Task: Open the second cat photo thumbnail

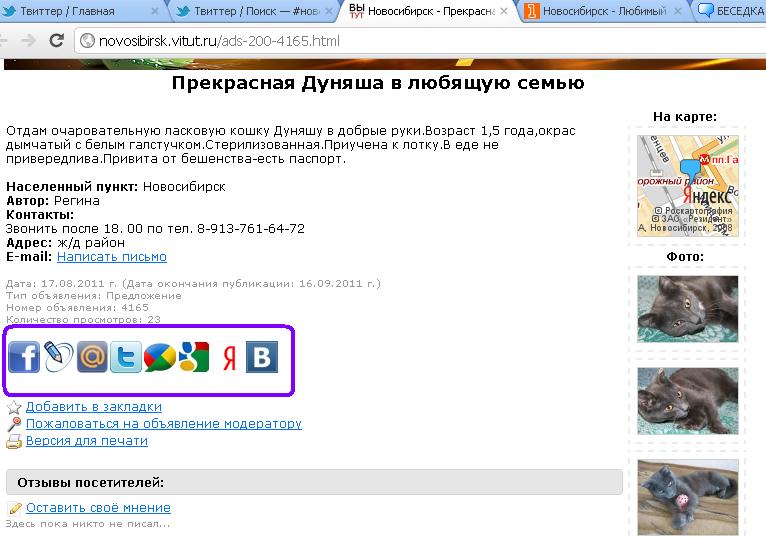Action: [687, 401]
